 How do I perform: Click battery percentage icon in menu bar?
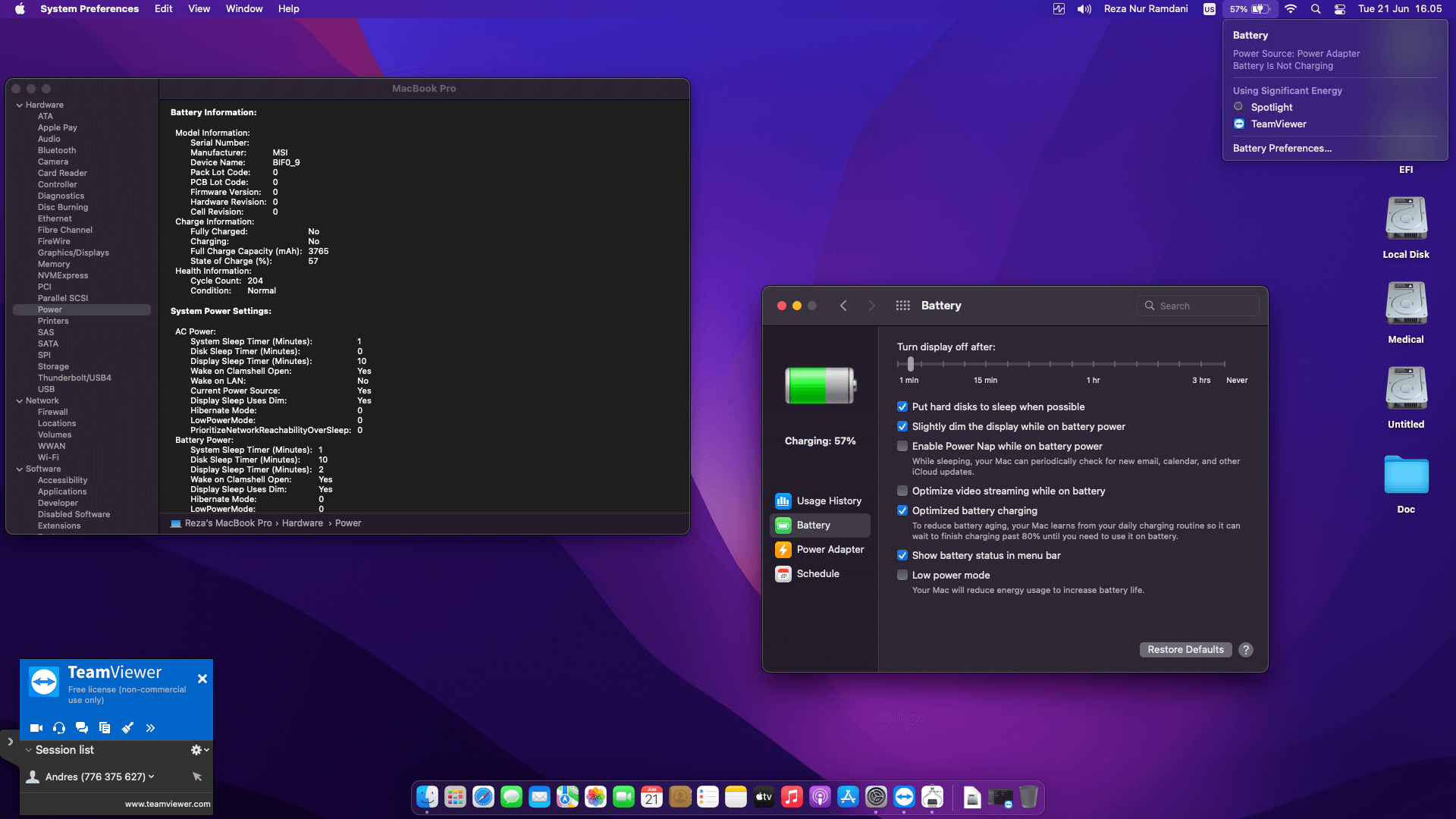pyautogui.click(x=1250, y=9)
